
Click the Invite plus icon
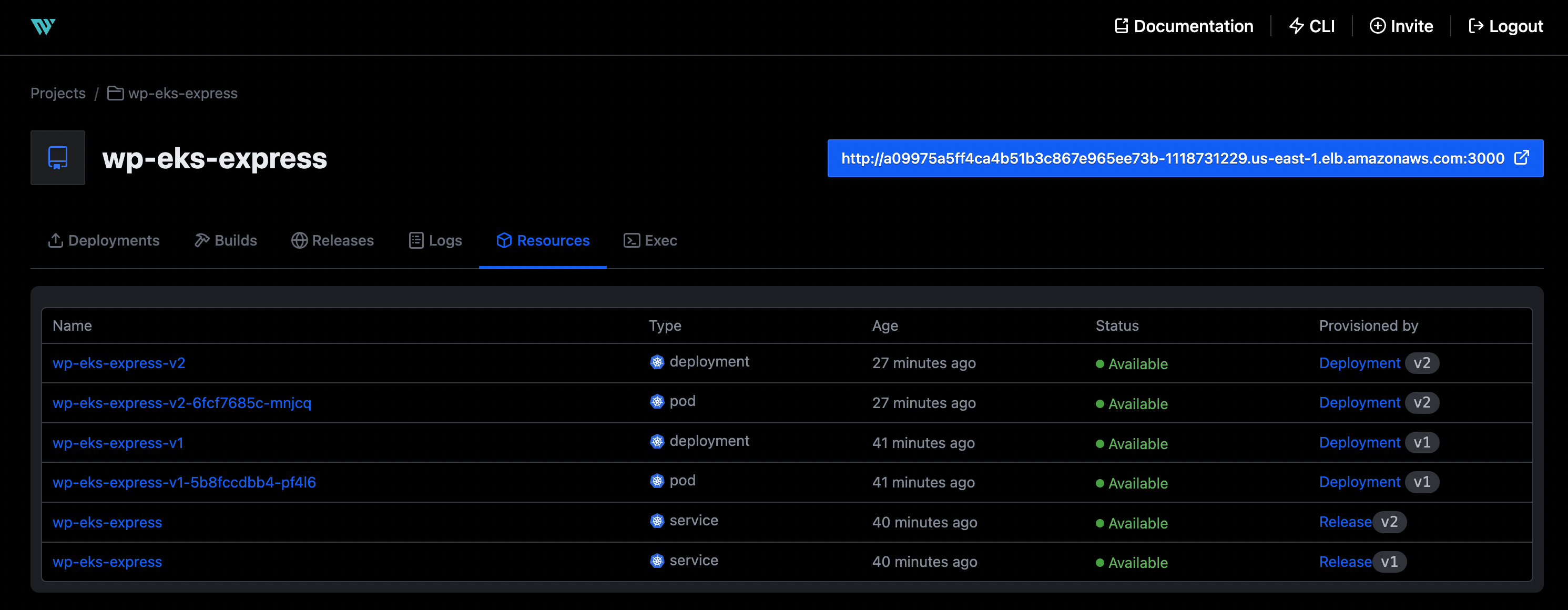(x=1378, y=26)
